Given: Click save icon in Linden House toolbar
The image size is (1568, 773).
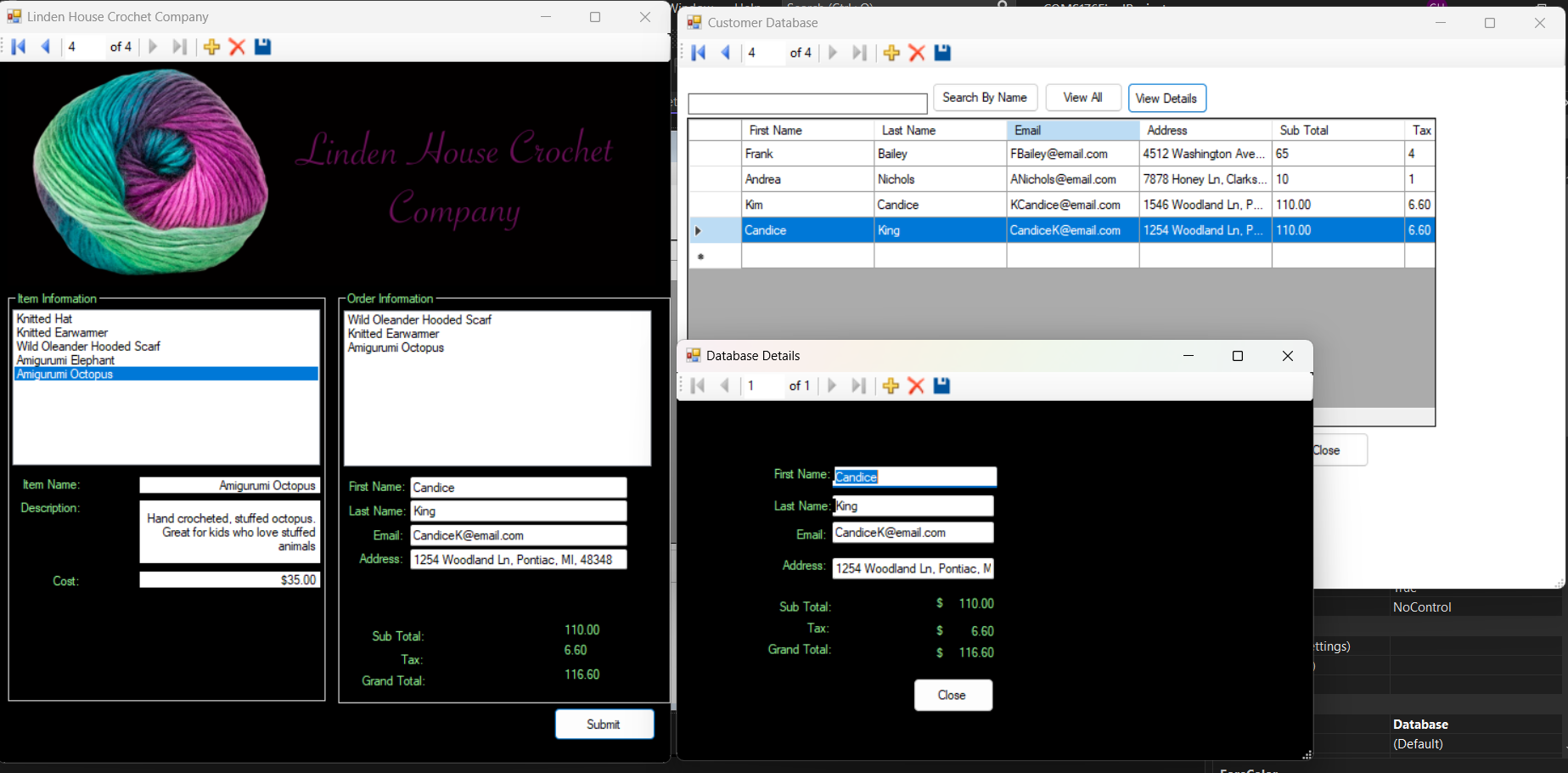Looking at the screenshot, I should point(262,47).
